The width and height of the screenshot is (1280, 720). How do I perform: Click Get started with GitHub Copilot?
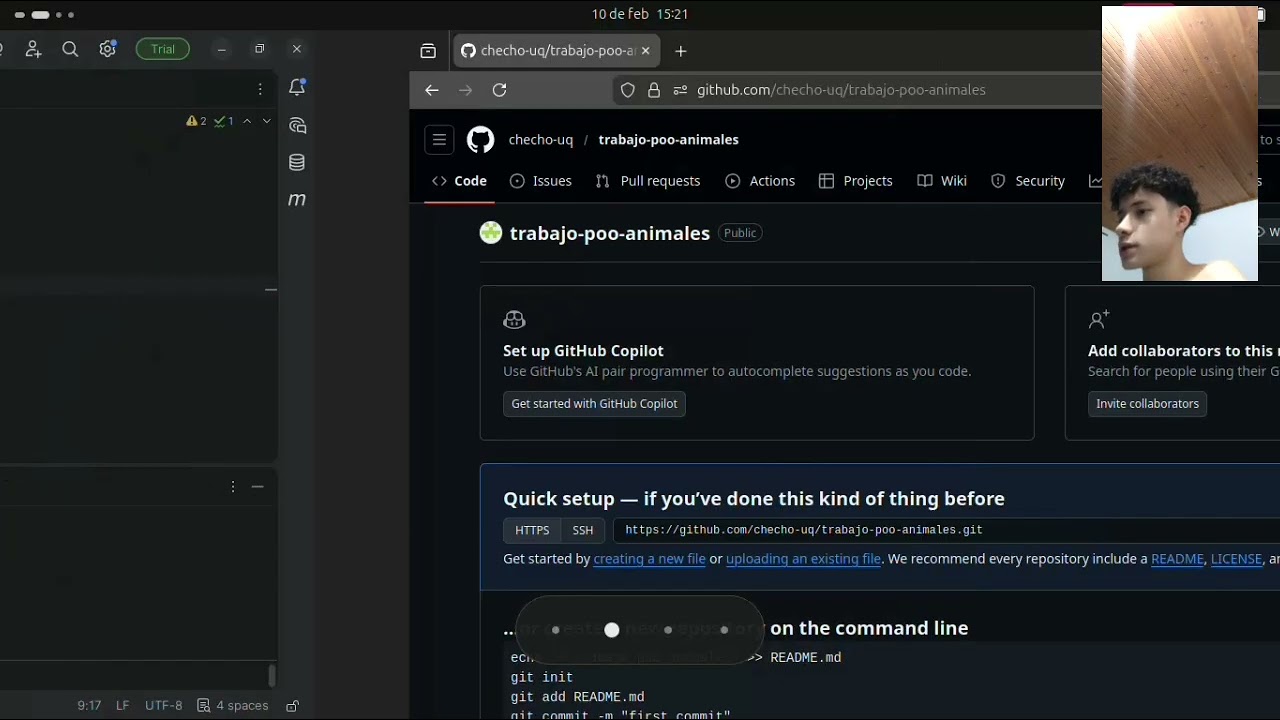(x=594, y=404)
